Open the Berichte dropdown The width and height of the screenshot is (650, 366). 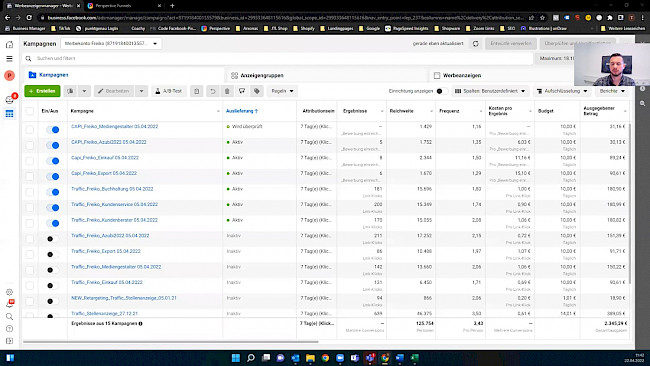612,91
